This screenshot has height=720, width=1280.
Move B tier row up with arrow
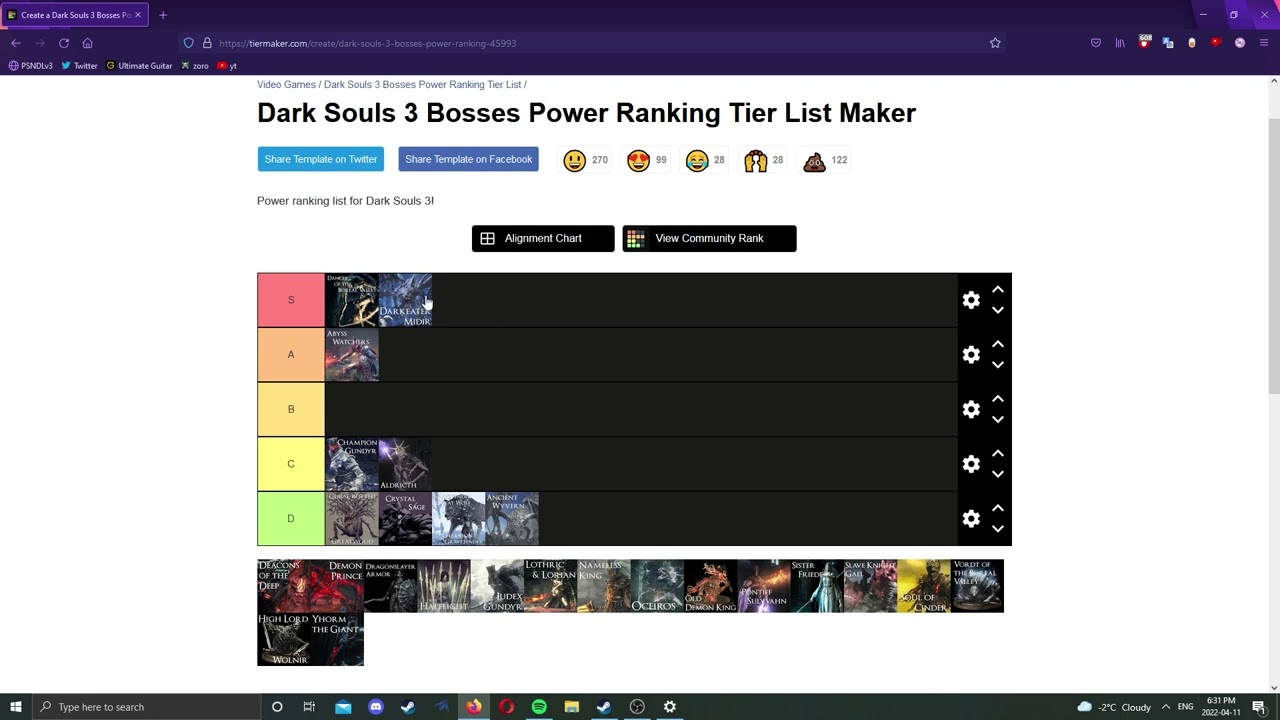point(997,398)
